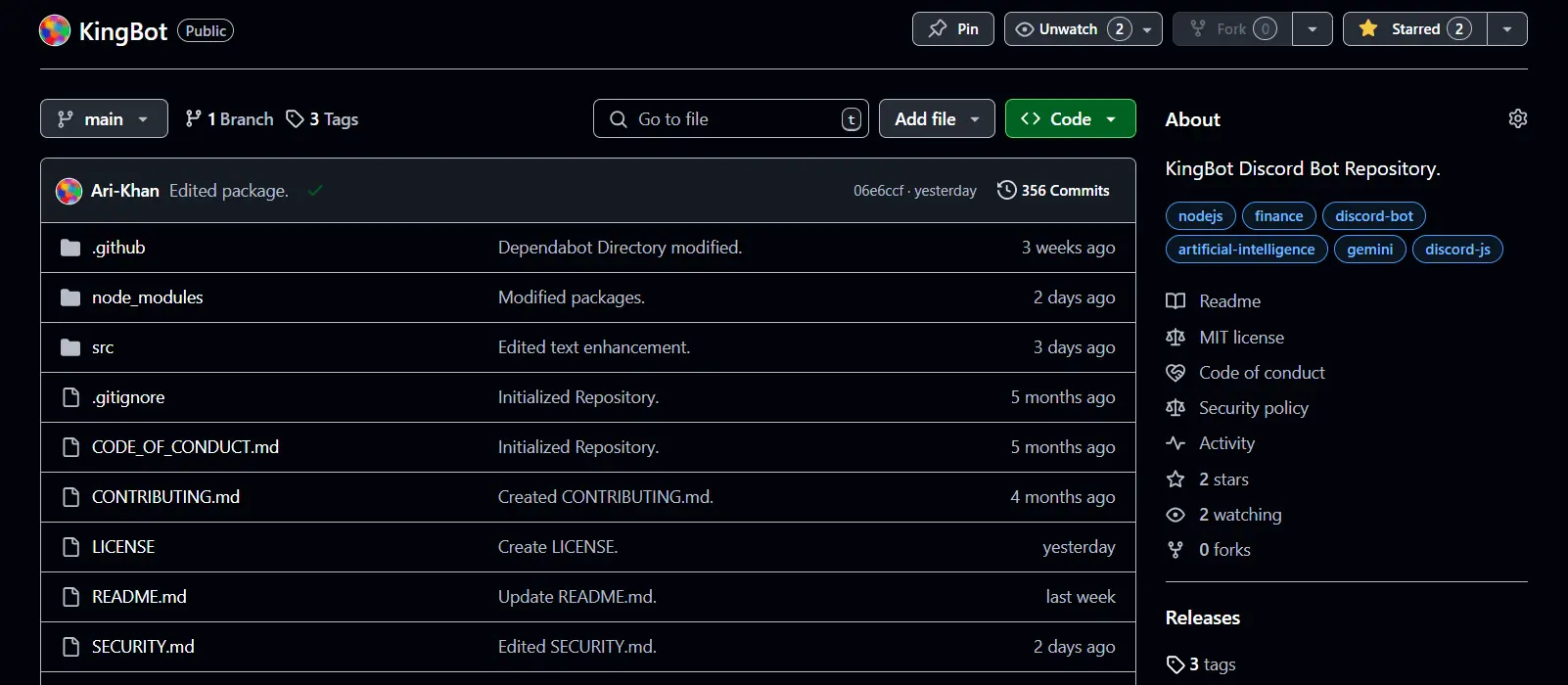1568x685 pixels.
Task: Click the KingBot repository avatar icon
Action: pos(55,30)
